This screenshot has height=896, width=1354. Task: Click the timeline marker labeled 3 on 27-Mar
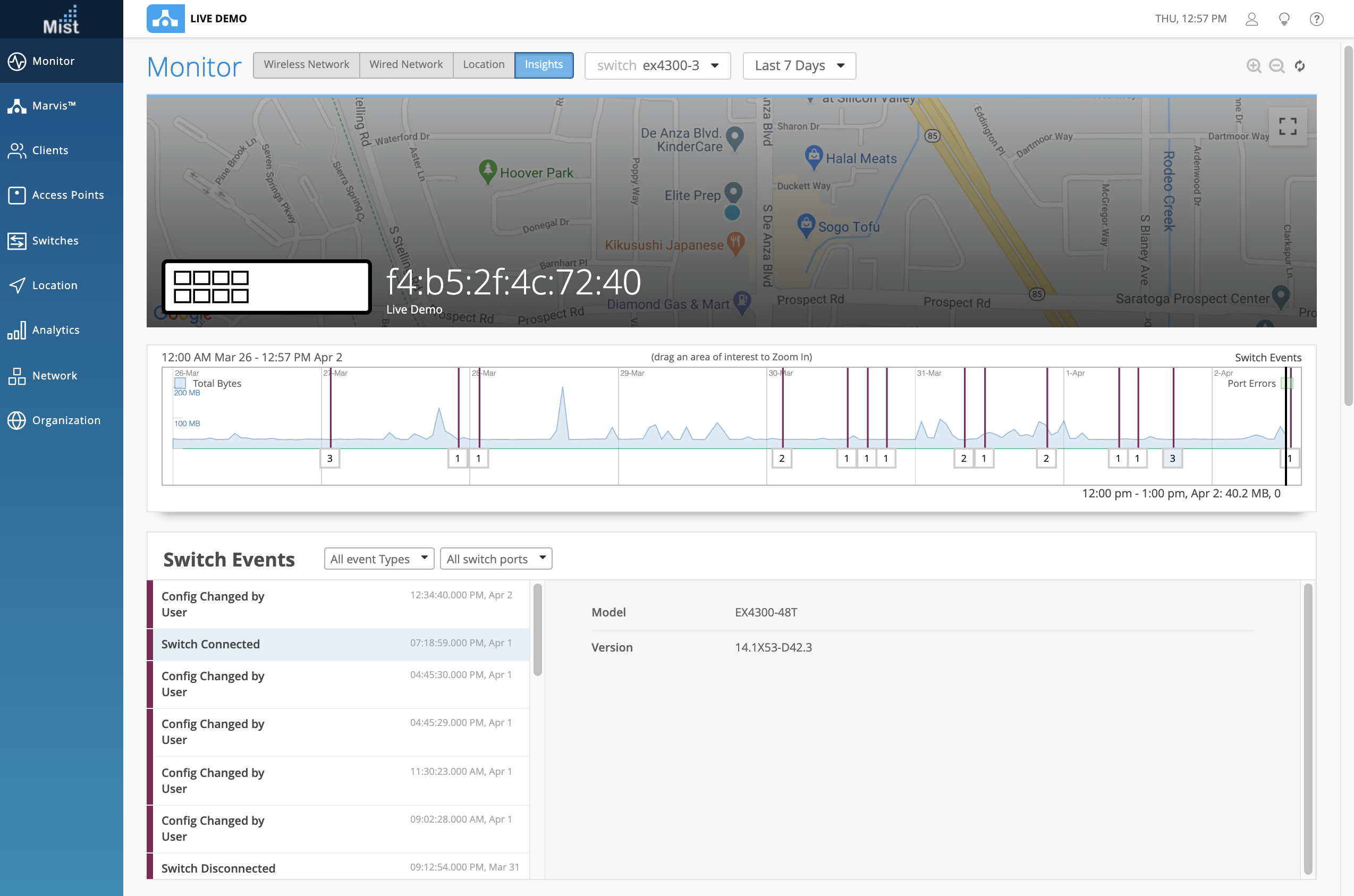329,458
